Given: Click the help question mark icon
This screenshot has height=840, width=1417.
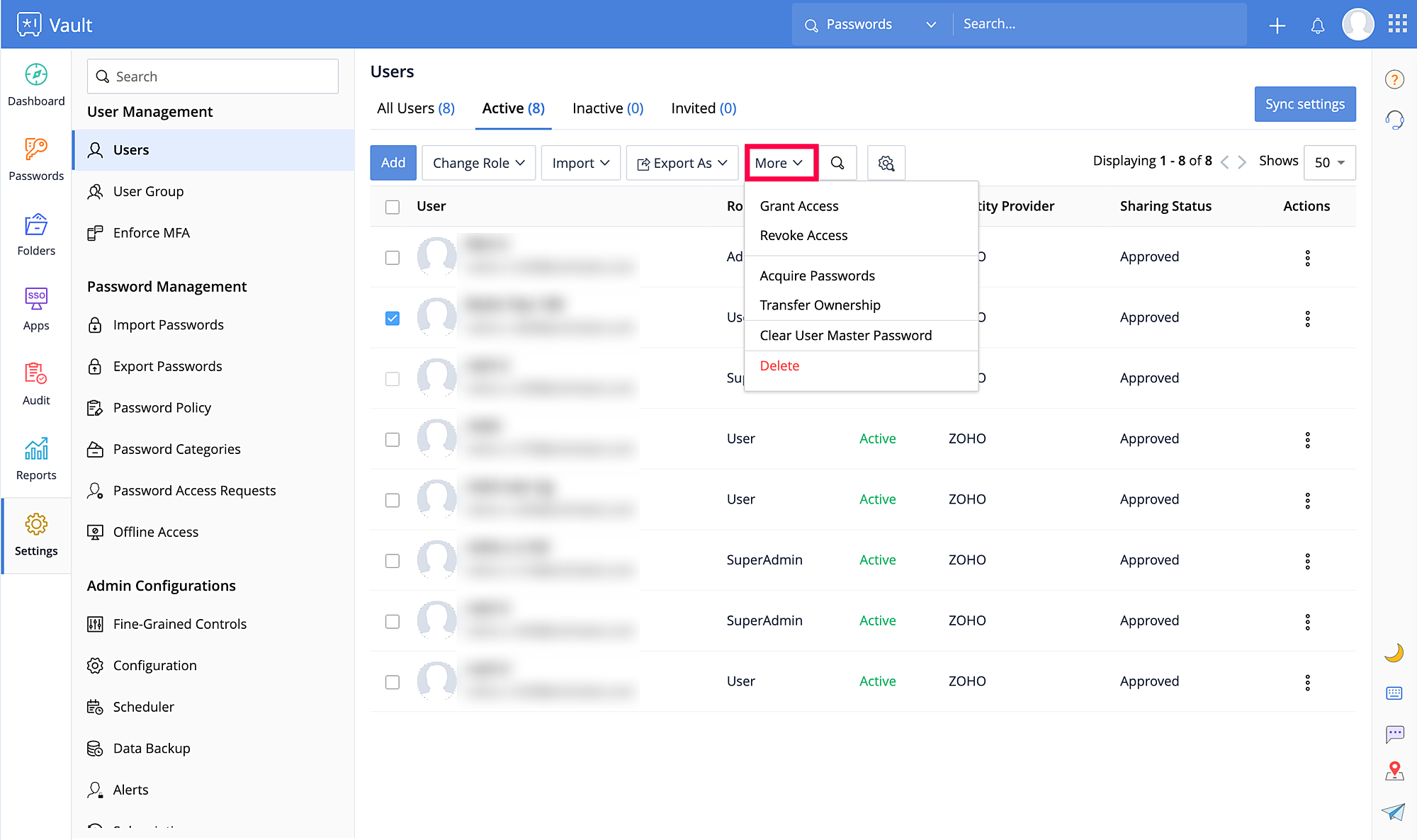Looking at the screenshot, I should (1394, 79).
